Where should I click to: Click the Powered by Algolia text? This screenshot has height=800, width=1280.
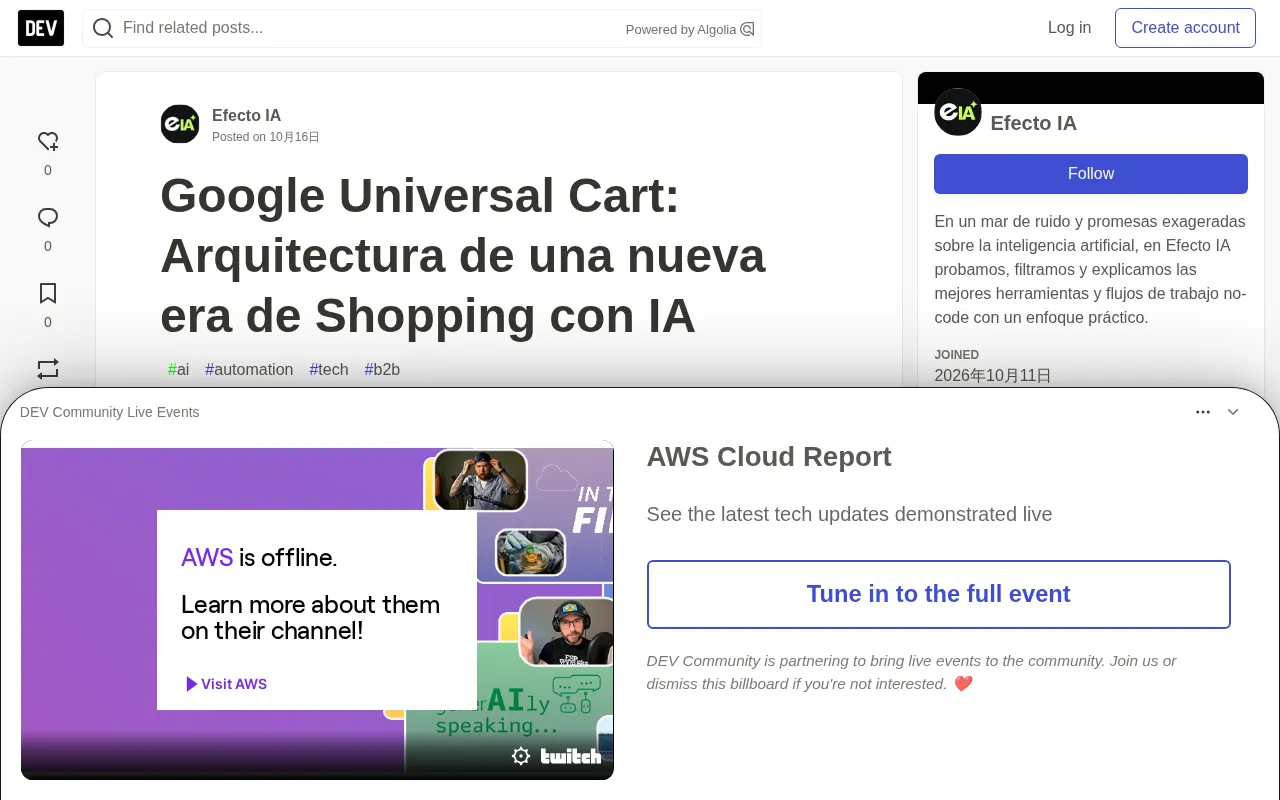pos(681,30)
